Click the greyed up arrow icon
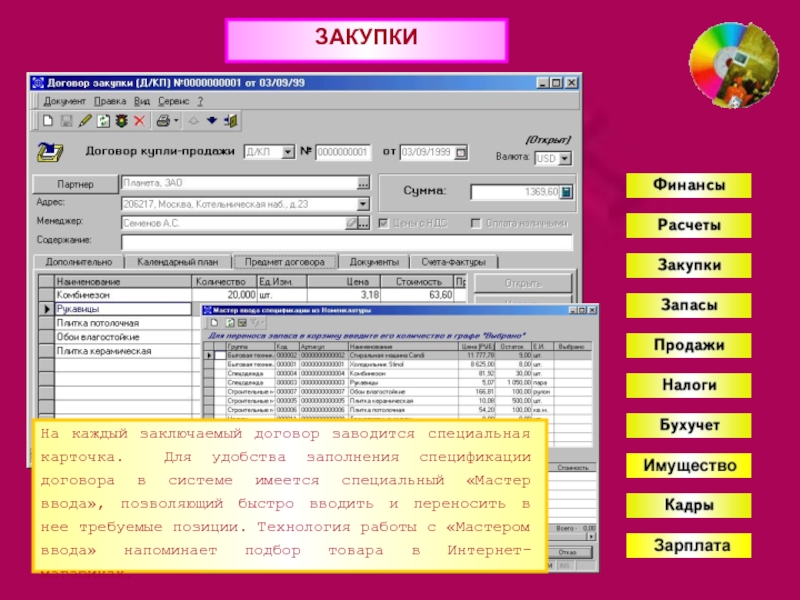The height and width of the screenshot is (600, 800). tap(193, 121)
